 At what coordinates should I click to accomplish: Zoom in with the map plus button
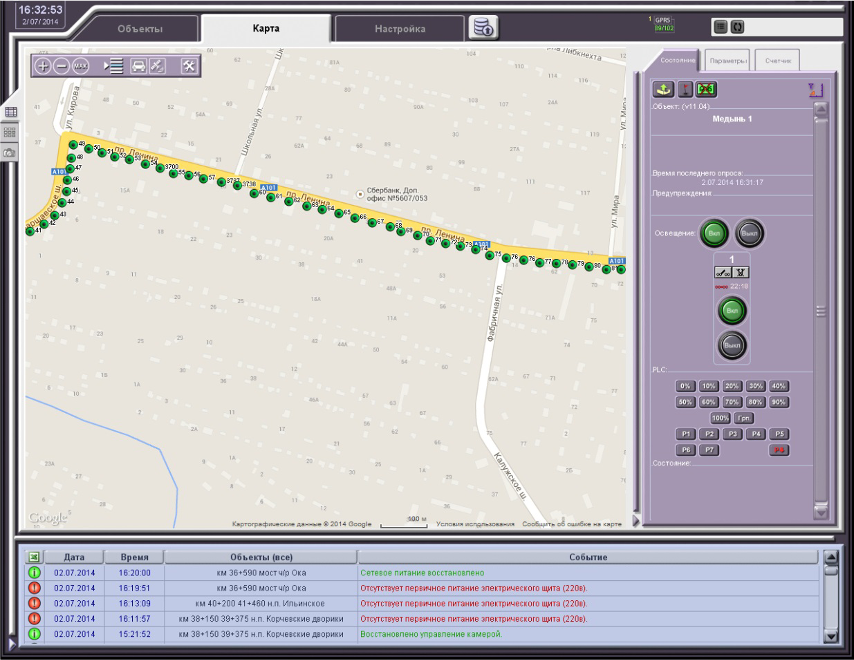coord(43,66)
